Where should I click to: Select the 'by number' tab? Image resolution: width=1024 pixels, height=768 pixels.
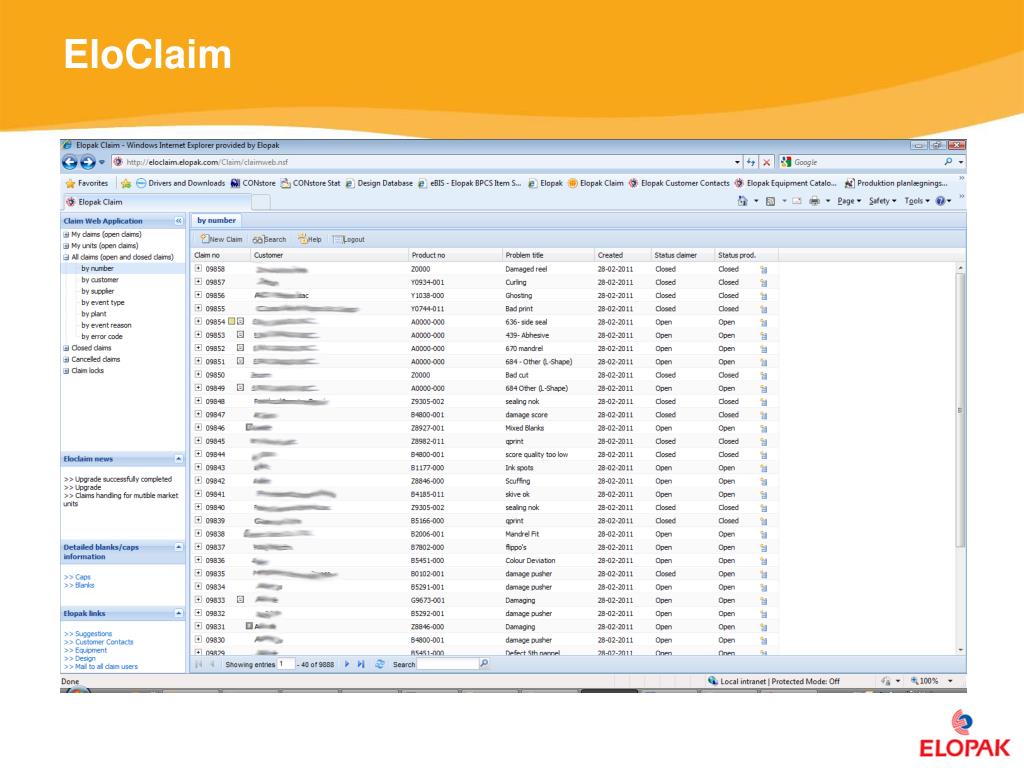(x=216, y=220)
